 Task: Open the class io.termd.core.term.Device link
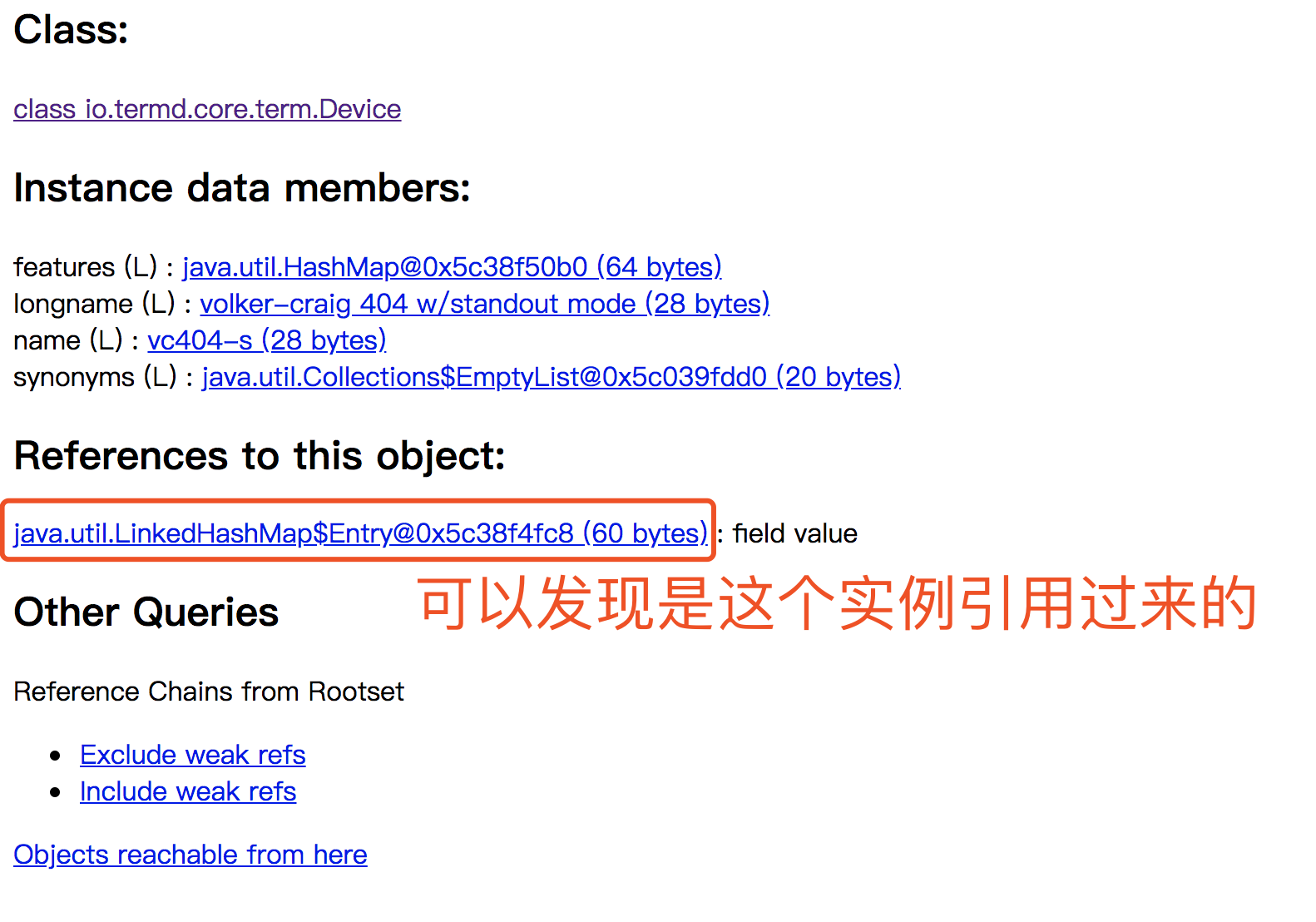tap(207, 109)
